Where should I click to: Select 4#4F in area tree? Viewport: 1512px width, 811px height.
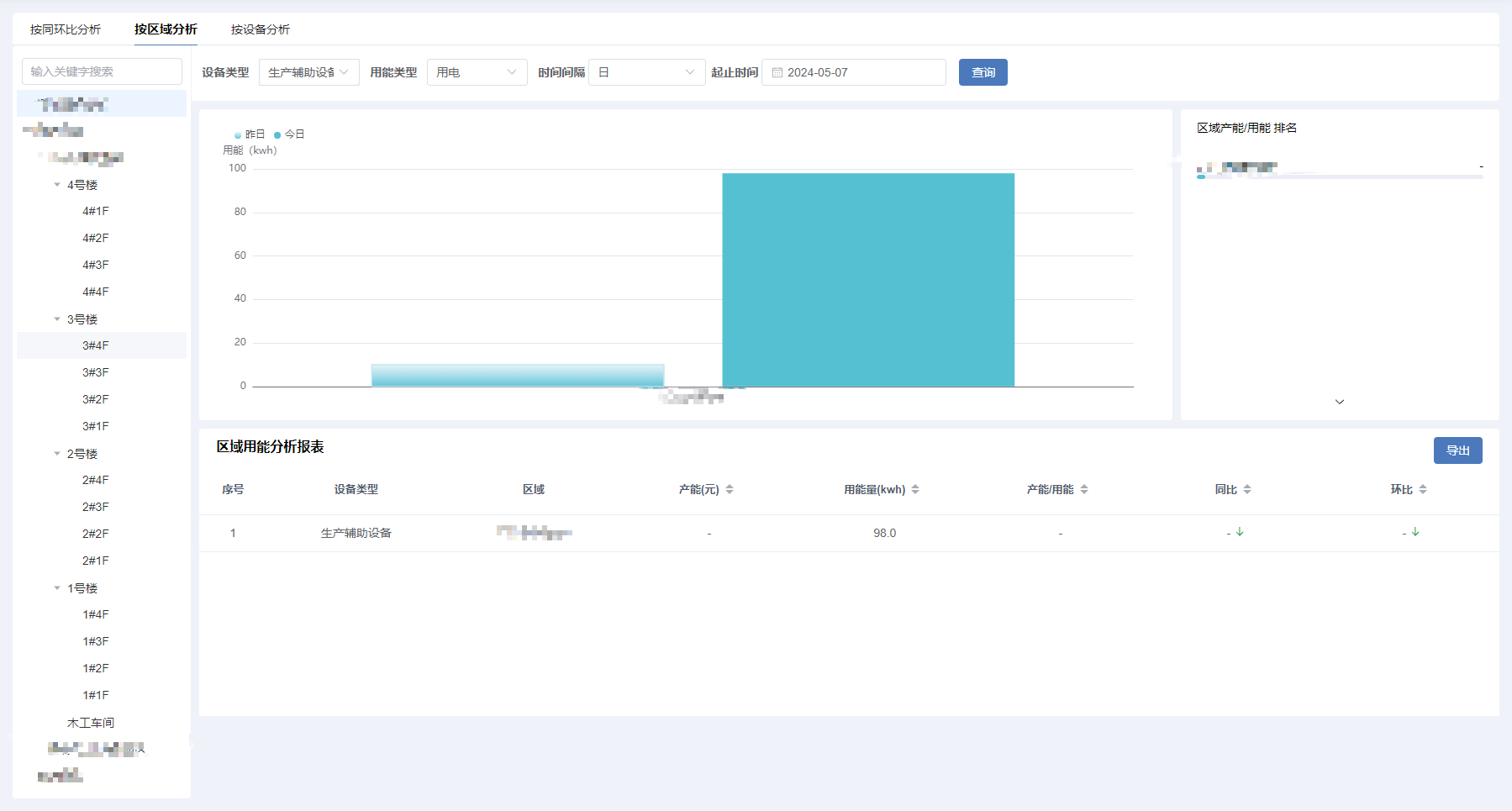(96, 292)
